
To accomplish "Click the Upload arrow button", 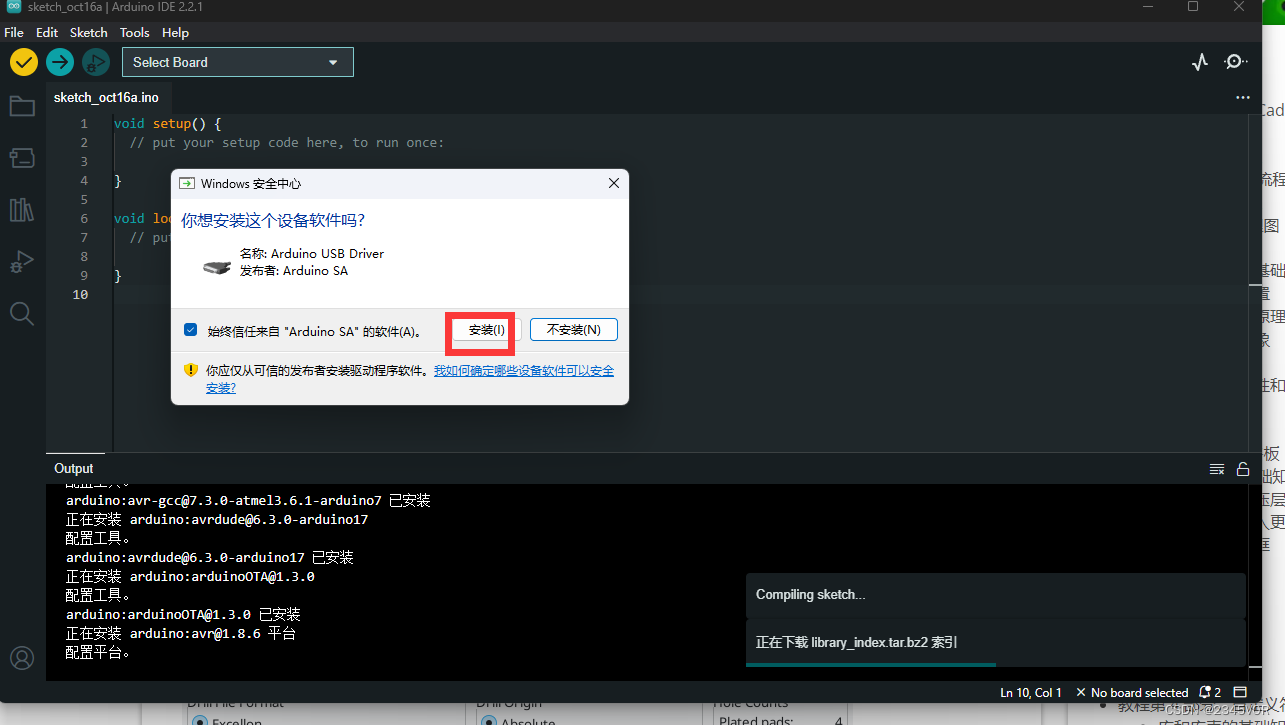I will coord(60,62).
